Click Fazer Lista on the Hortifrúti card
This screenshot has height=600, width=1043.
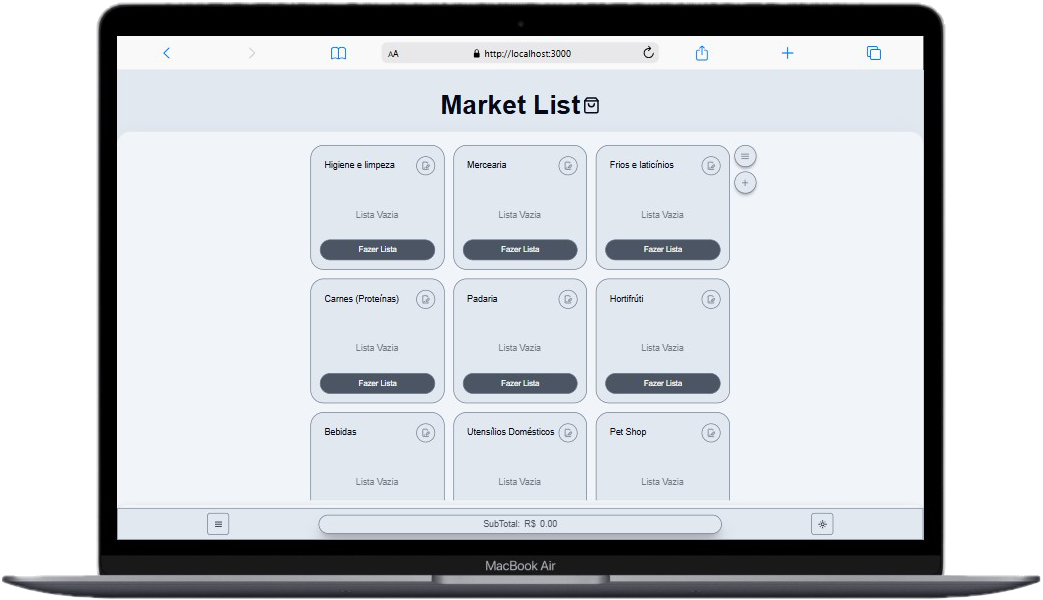(662, 383)
